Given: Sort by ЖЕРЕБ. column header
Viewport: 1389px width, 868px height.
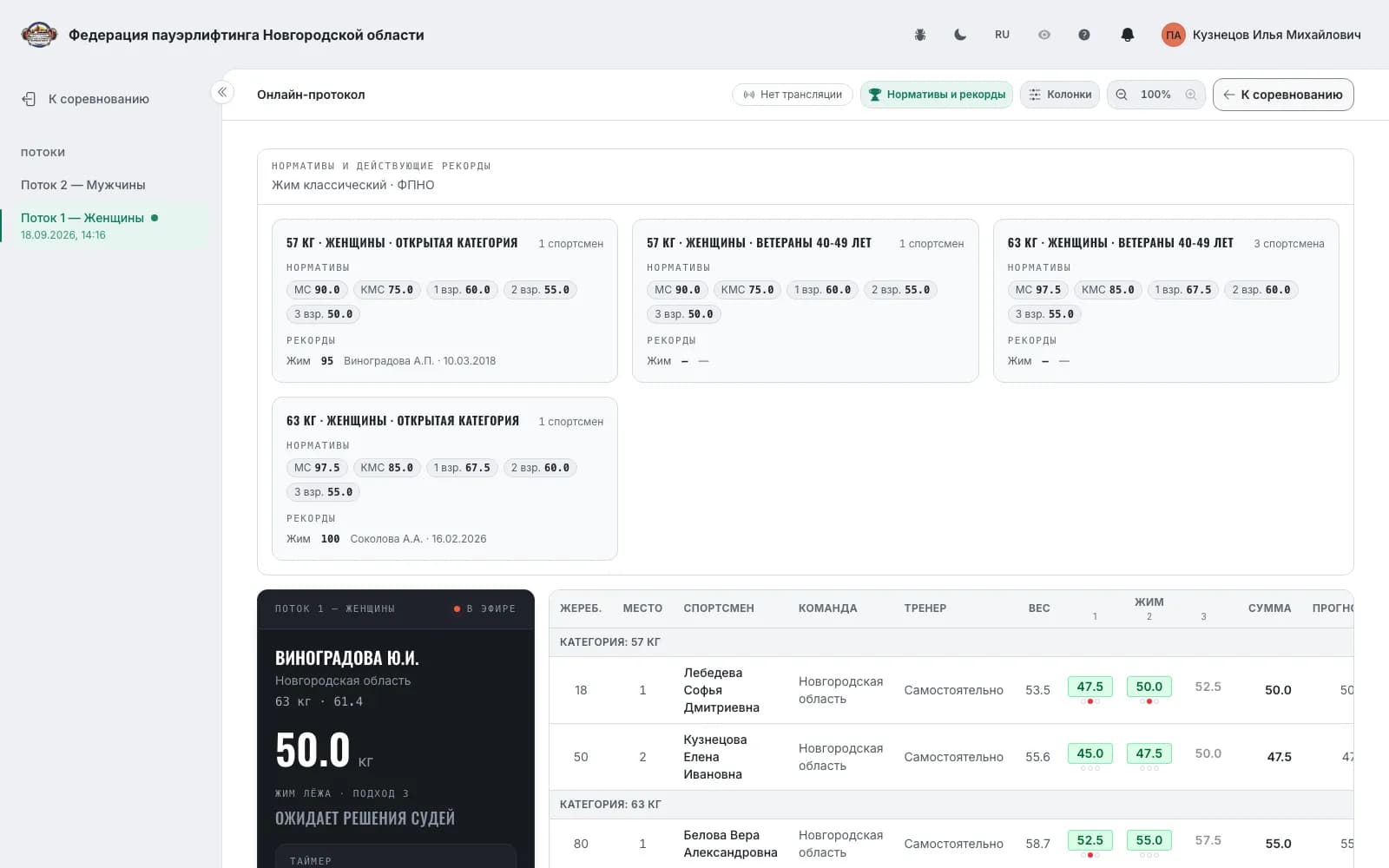Looking at the screenshot, I should (581, 608).
